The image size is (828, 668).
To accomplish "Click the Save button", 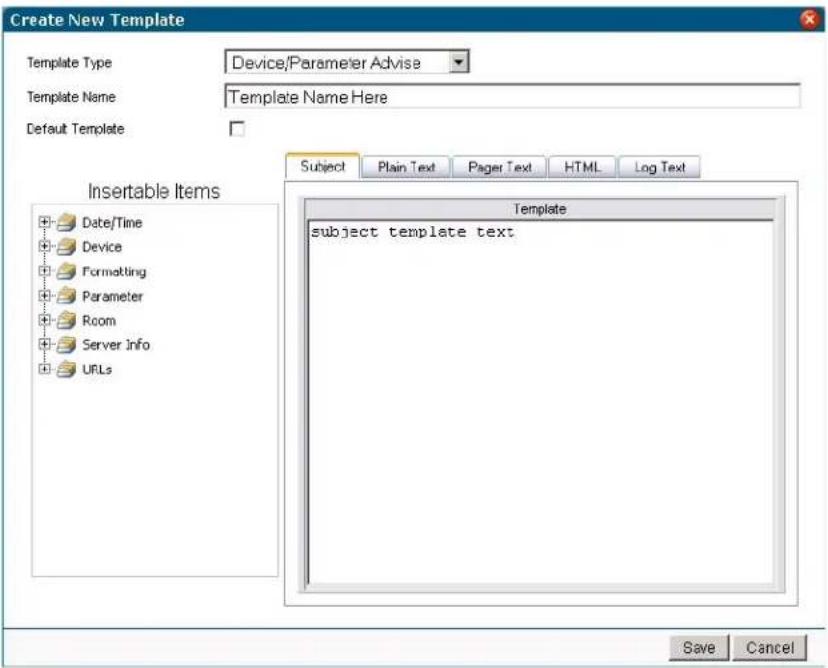I will [699, 647].
